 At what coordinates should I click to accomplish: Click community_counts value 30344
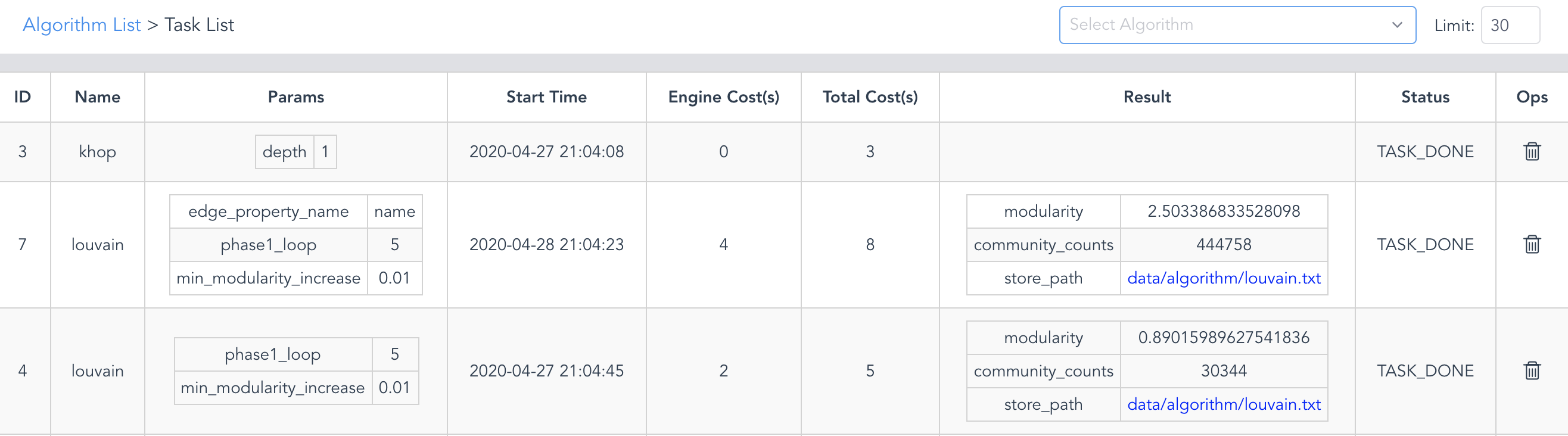tap(1224, 371)
